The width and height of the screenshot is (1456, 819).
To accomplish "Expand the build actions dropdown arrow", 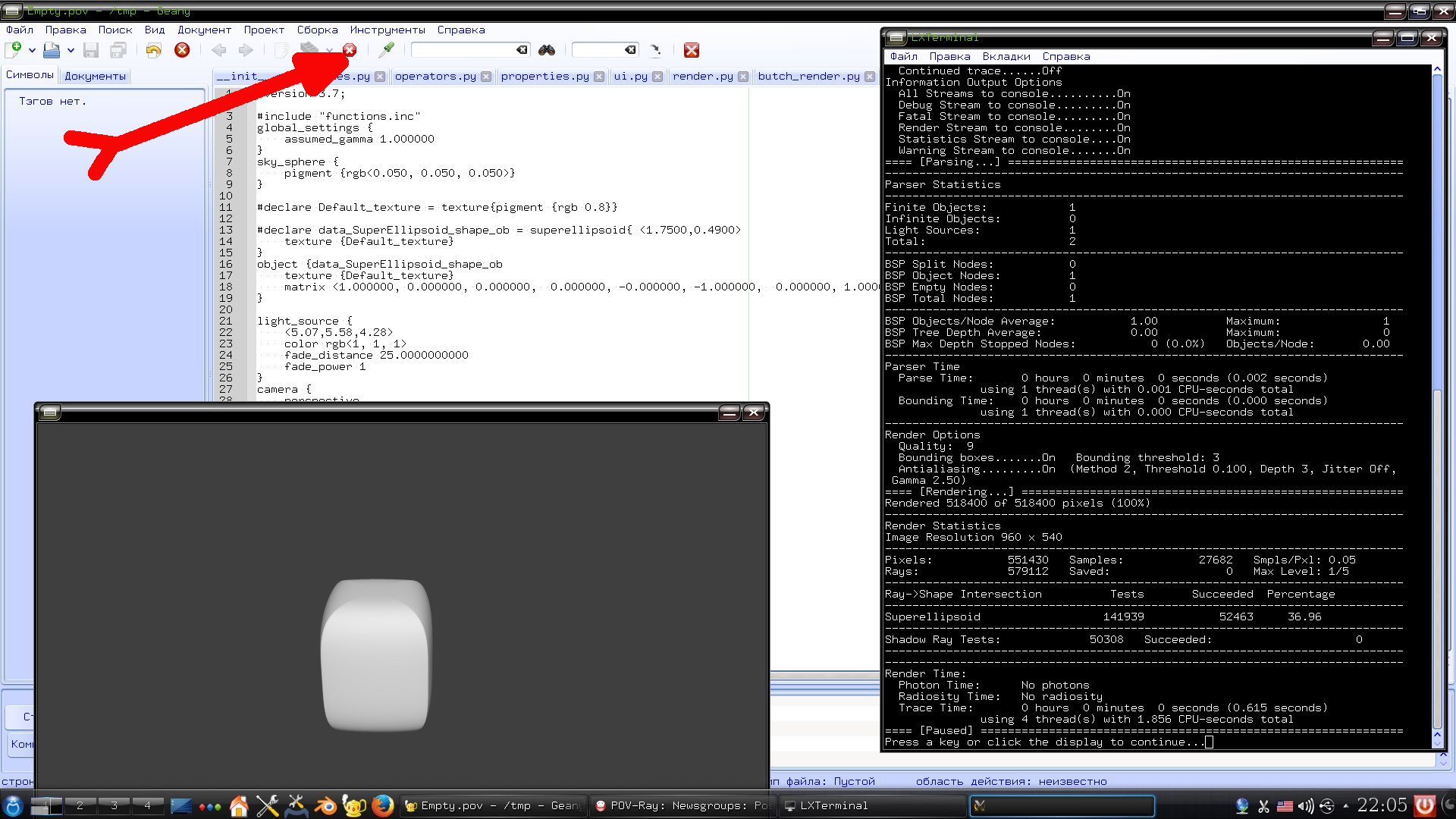I will pyautogui.click(x=329, y=50).
